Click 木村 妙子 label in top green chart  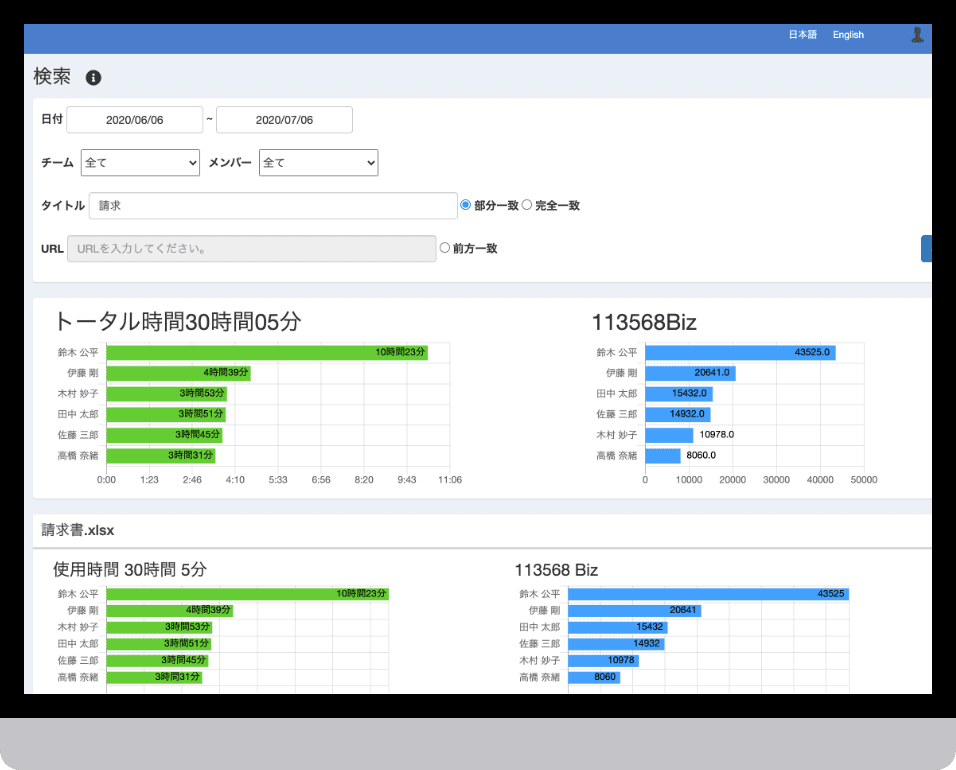coord(78,394)
